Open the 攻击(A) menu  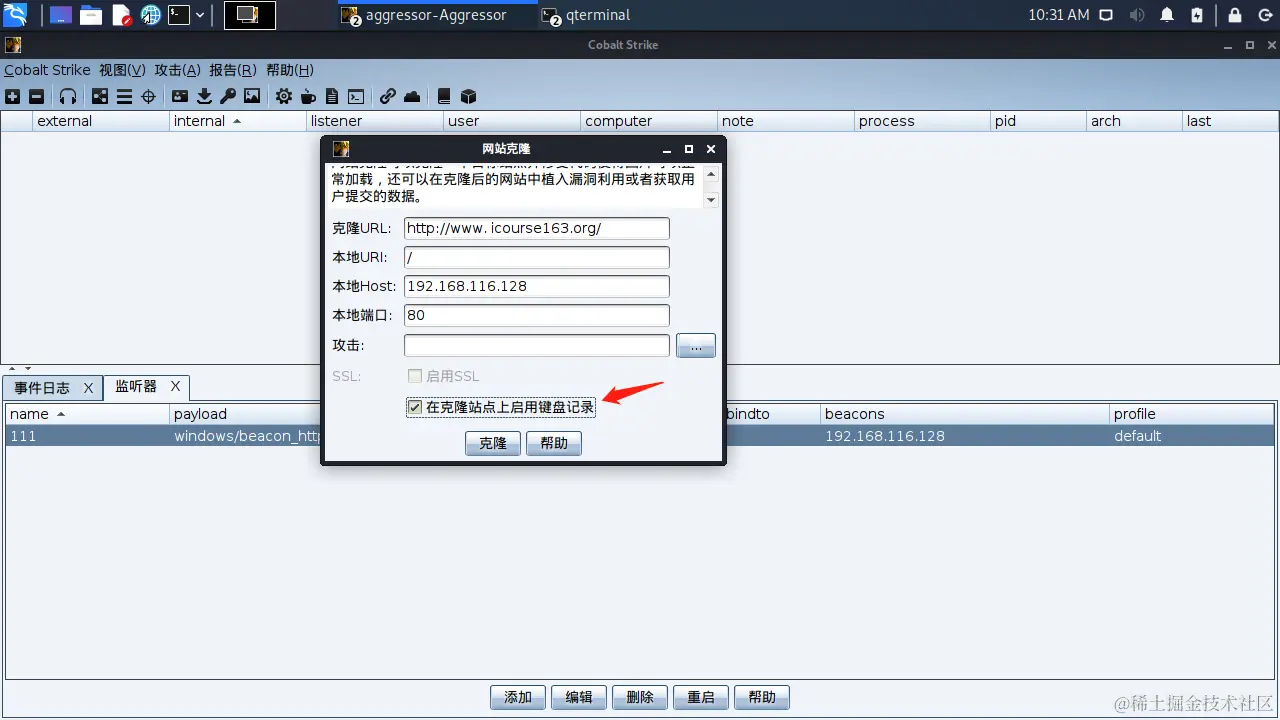[177, 70]
